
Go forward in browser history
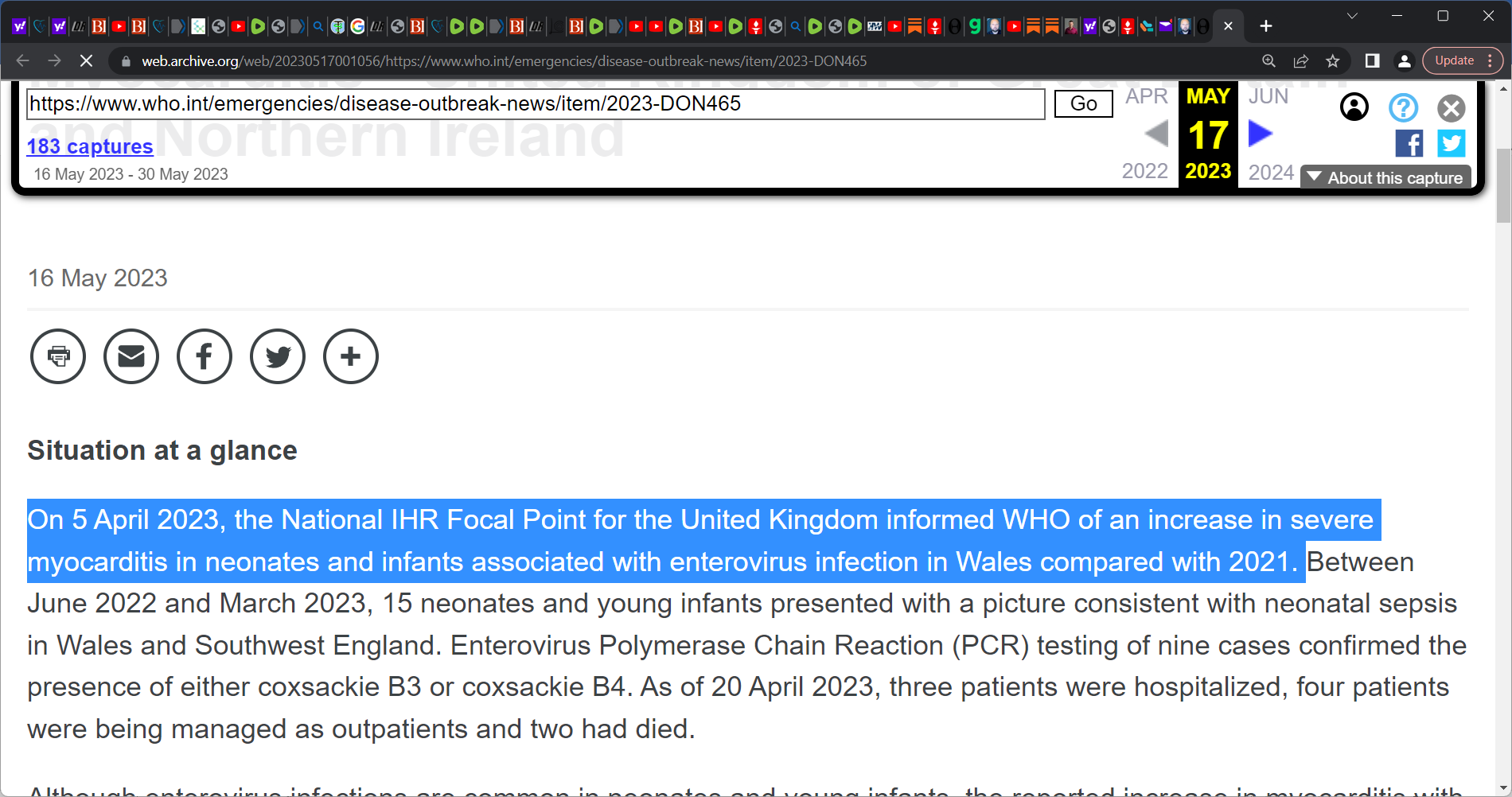54,60
